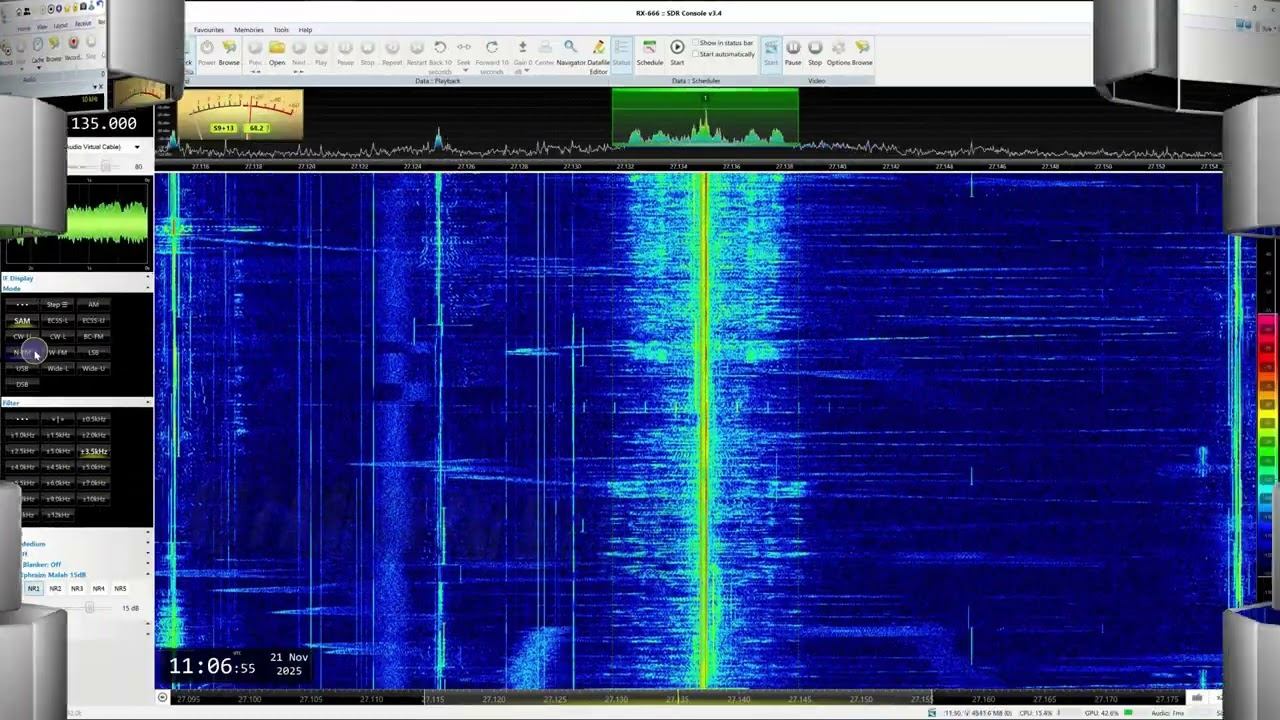Select DSB mode button
Image resolution: width=1280 pixels, height=720 pixels.
pos(22,385)
